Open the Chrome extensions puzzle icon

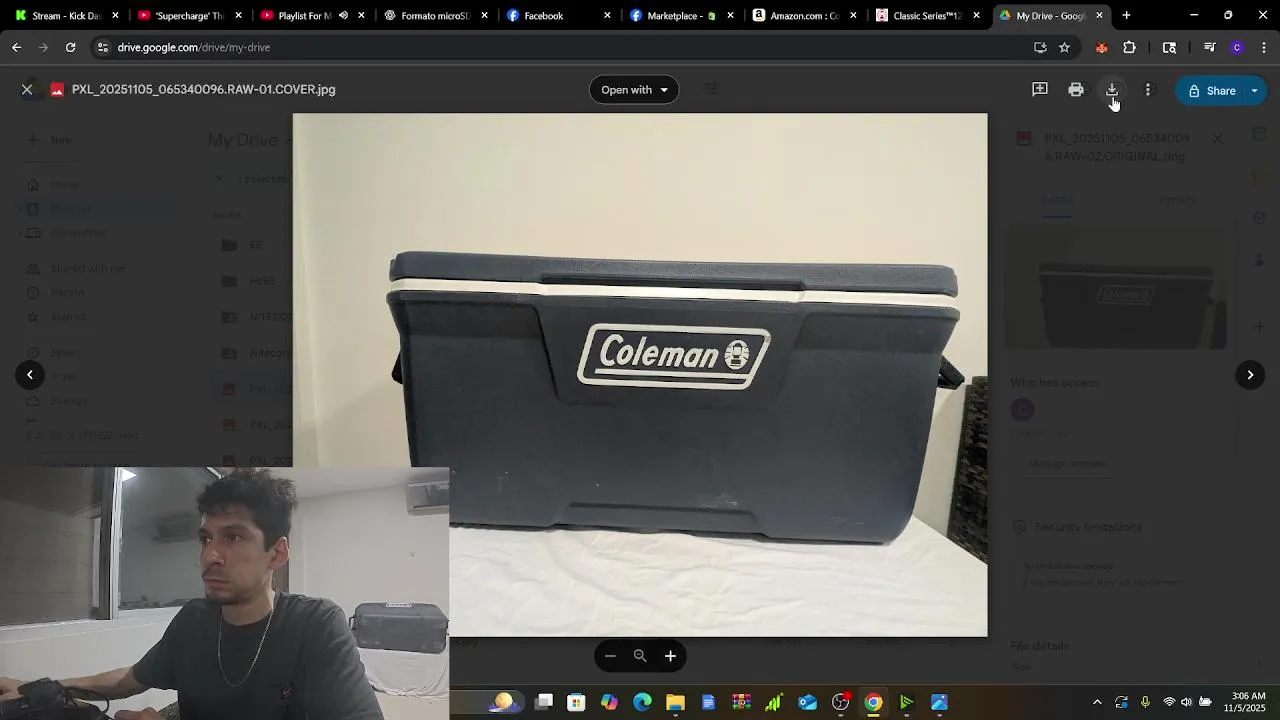1129,47
